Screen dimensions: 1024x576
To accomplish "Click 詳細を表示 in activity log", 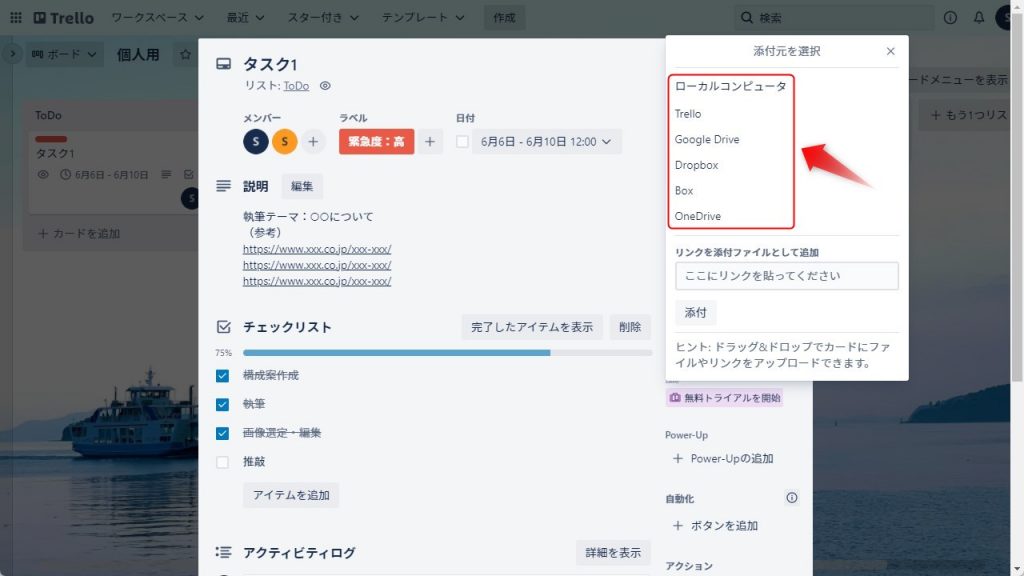I will point(613,552).
